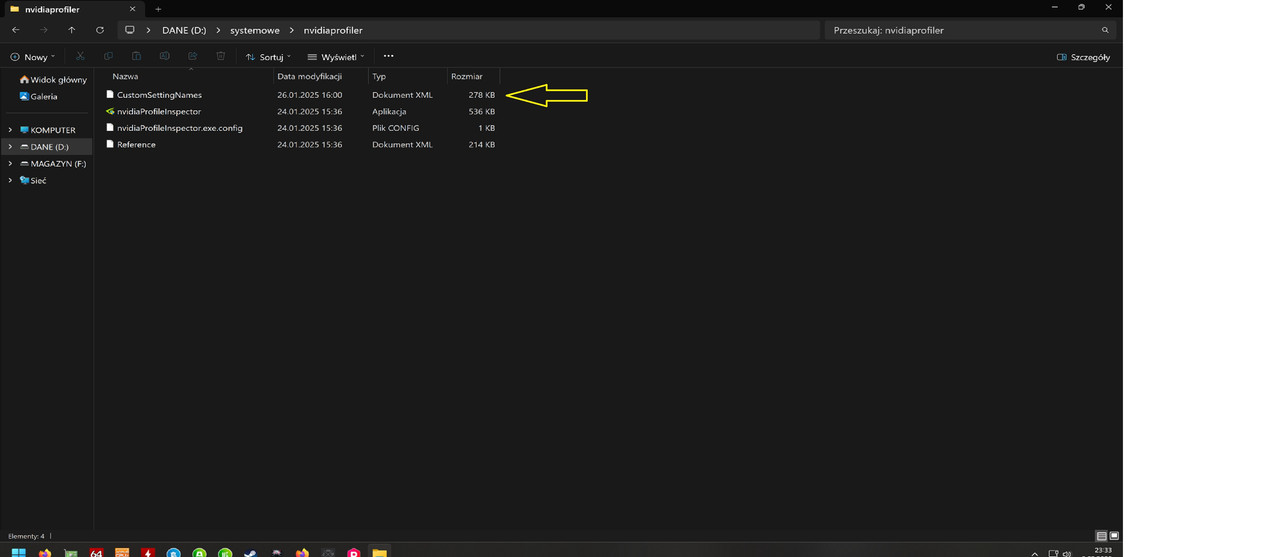This screenshot has width=1280, height=557.
Task: Expand the DANE (D:) tree node
Action: 10,147
